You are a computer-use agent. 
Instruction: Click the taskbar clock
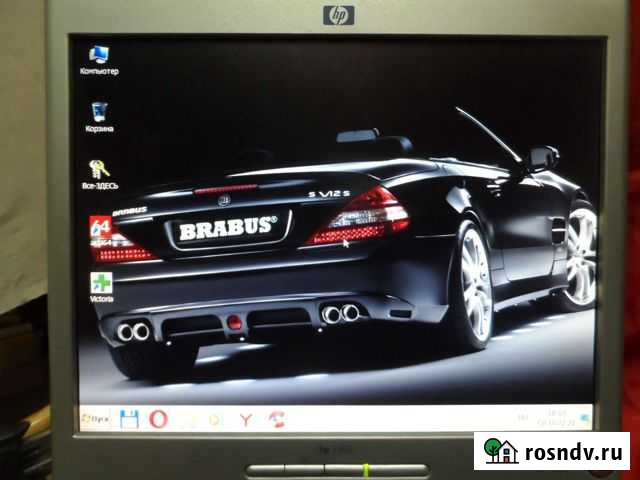pos(551,415)
